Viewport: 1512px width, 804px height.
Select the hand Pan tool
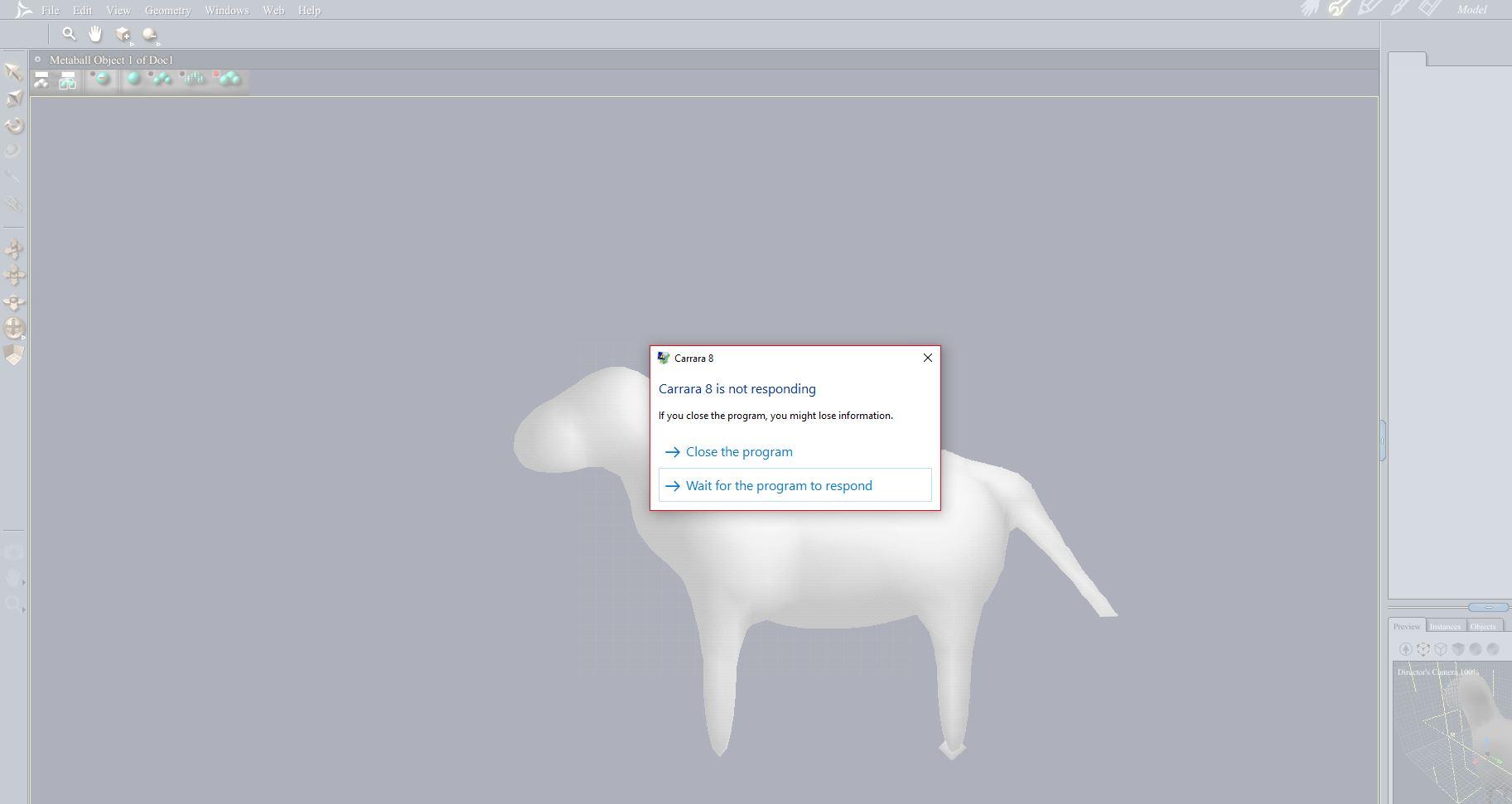click(x=95, y=34)
